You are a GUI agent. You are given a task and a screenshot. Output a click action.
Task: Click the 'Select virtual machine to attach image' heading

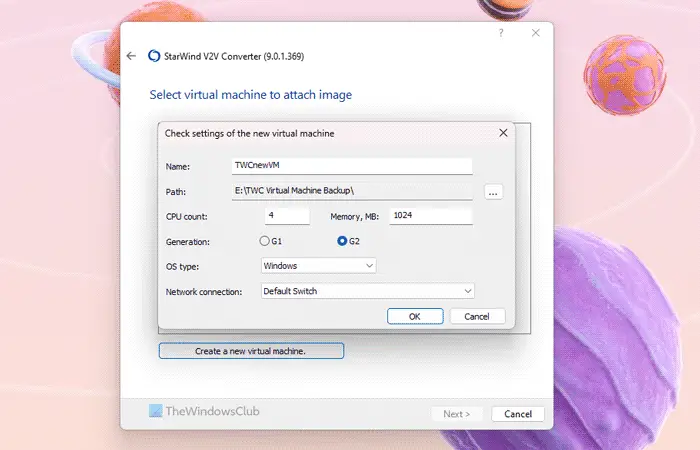pyautogui.click(x=250, y=95)
